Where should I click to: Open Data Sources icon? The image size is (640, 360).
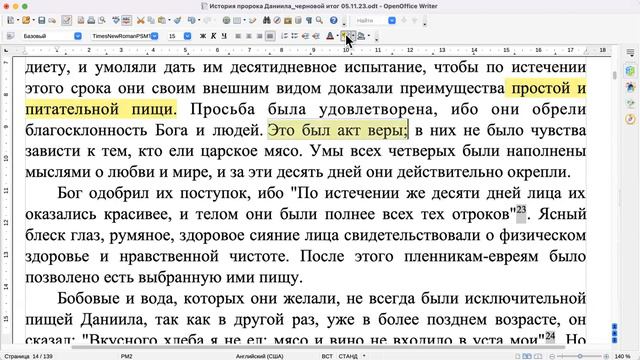[x=298, y=20]
